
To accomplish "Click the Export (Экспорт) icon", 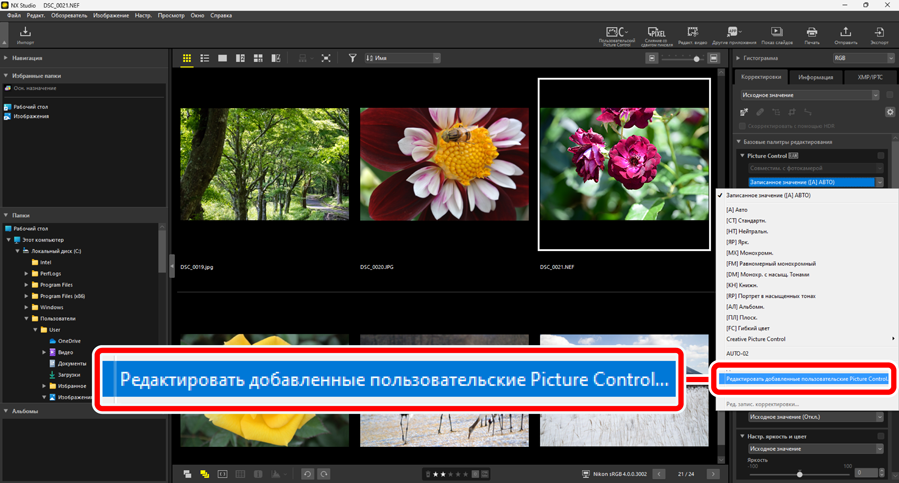I will (x=879, y=35).
